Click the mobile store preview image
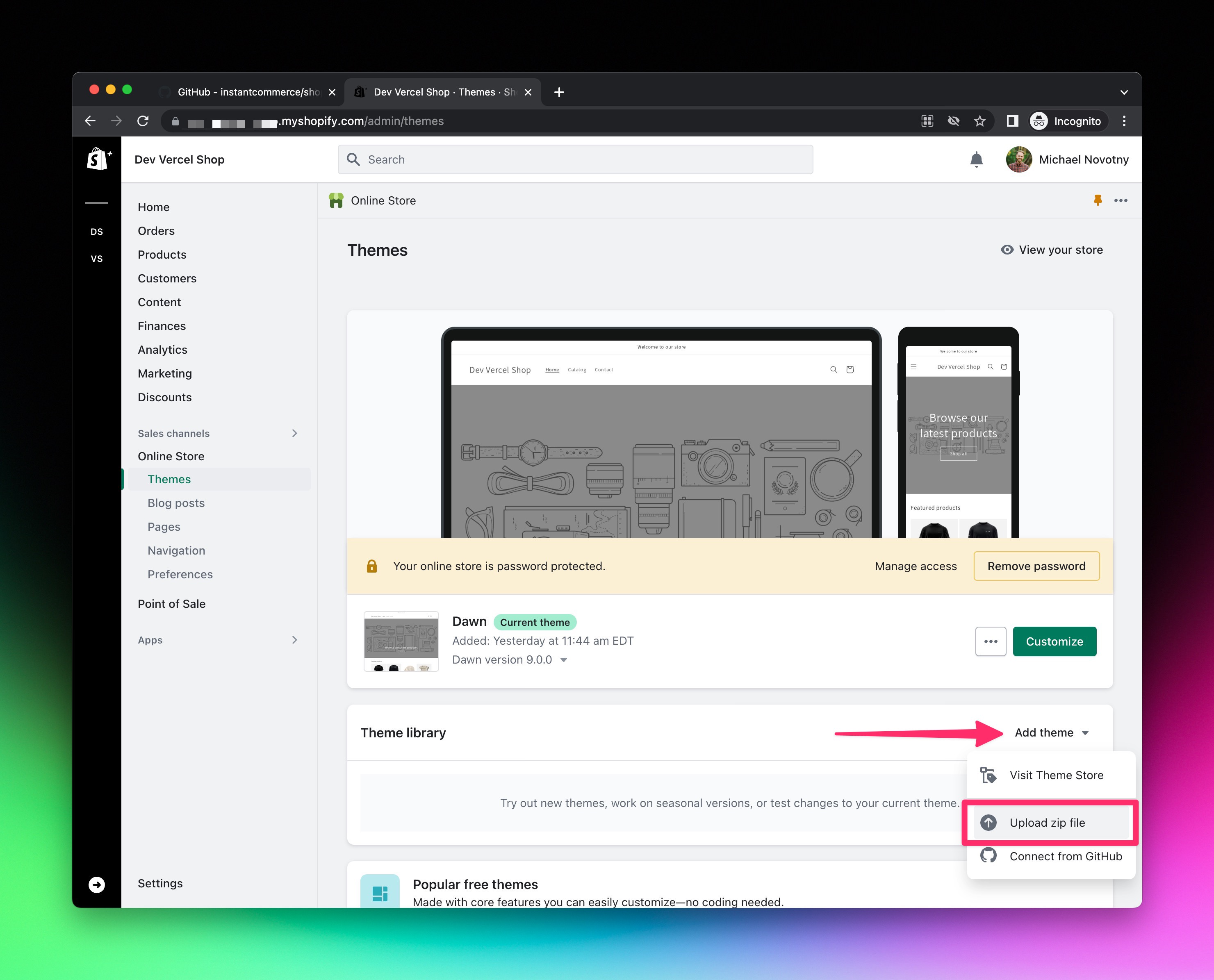The width and height of the screenshot is (1214, 980). (958, 433)
